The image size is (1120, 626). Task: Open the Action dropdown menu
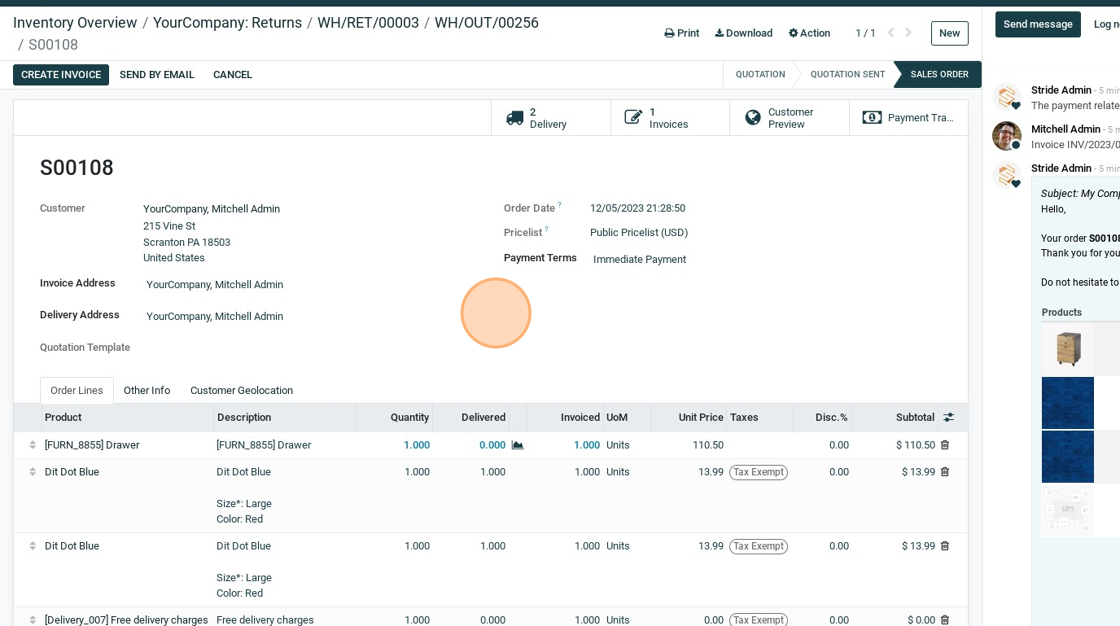809,33
